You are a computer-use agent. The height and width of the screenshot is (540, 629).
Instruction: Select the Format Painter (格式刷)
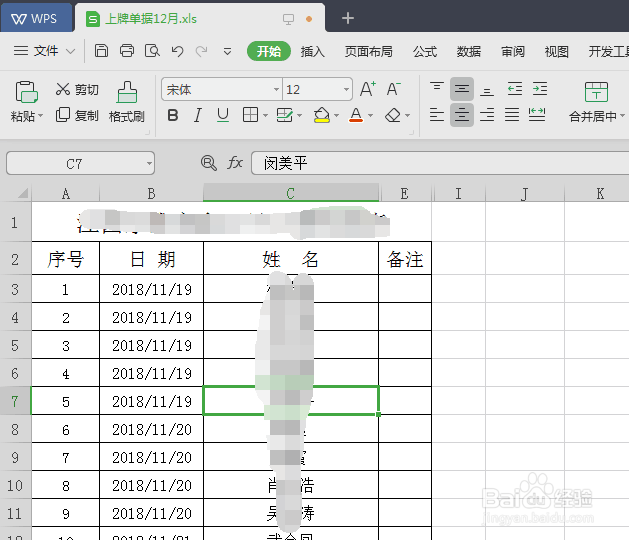click(x=127, y=102)
